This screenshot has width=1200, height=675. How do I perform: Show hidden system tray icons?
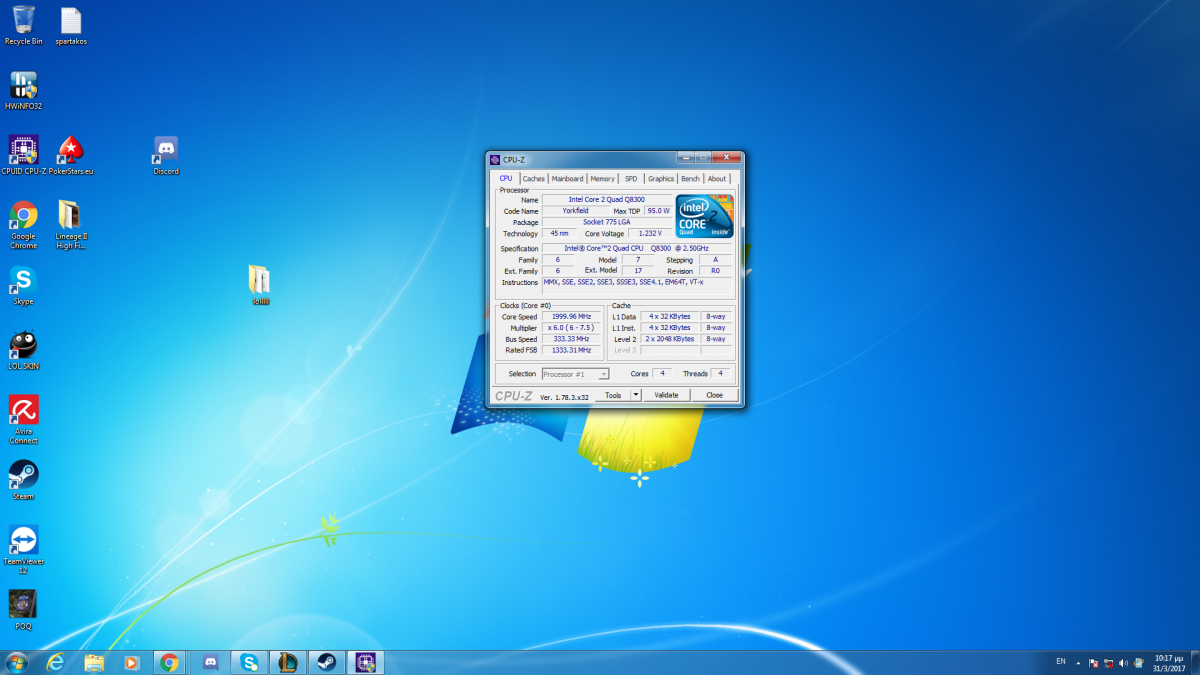pyautogui.click(x=1080, y=663)
